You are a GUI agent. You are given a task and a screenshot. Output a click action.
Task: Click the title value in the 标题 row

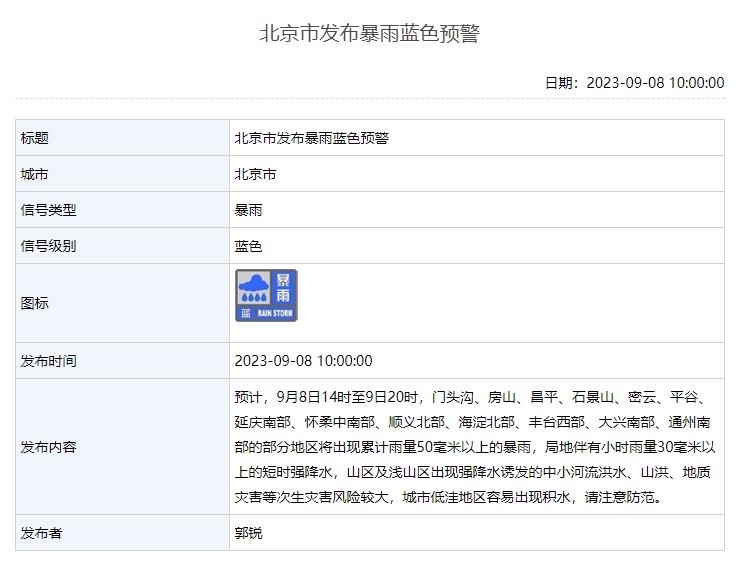coord(311,138)
